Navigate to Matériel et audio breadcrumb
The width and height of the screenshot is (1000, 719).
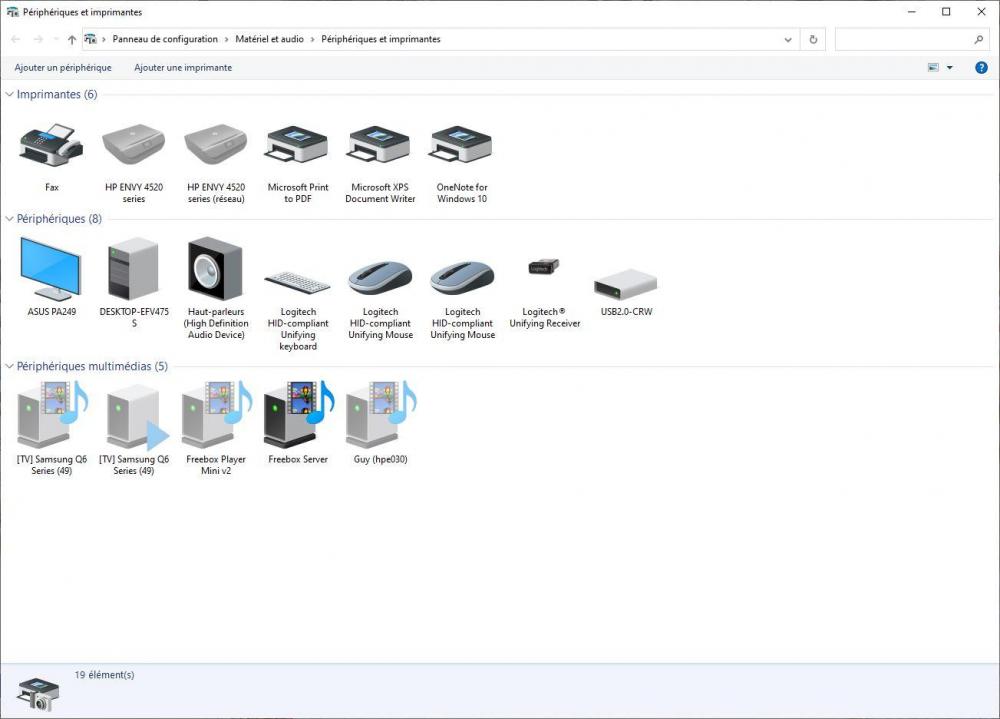pyautogui.click(x=270, y=40)
